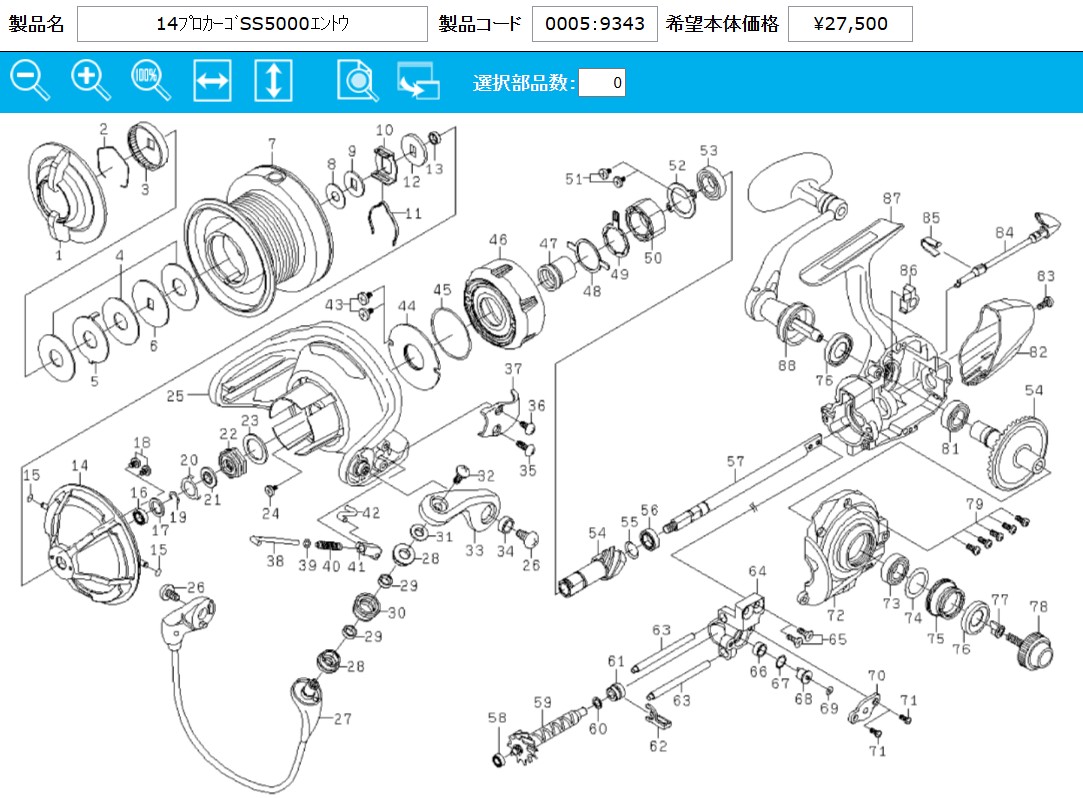Image resolution: width=1083 pixels, height=798 pixels.
Task: Fit diagram to width with horizontal arrow icon
Action: point(212,81)
